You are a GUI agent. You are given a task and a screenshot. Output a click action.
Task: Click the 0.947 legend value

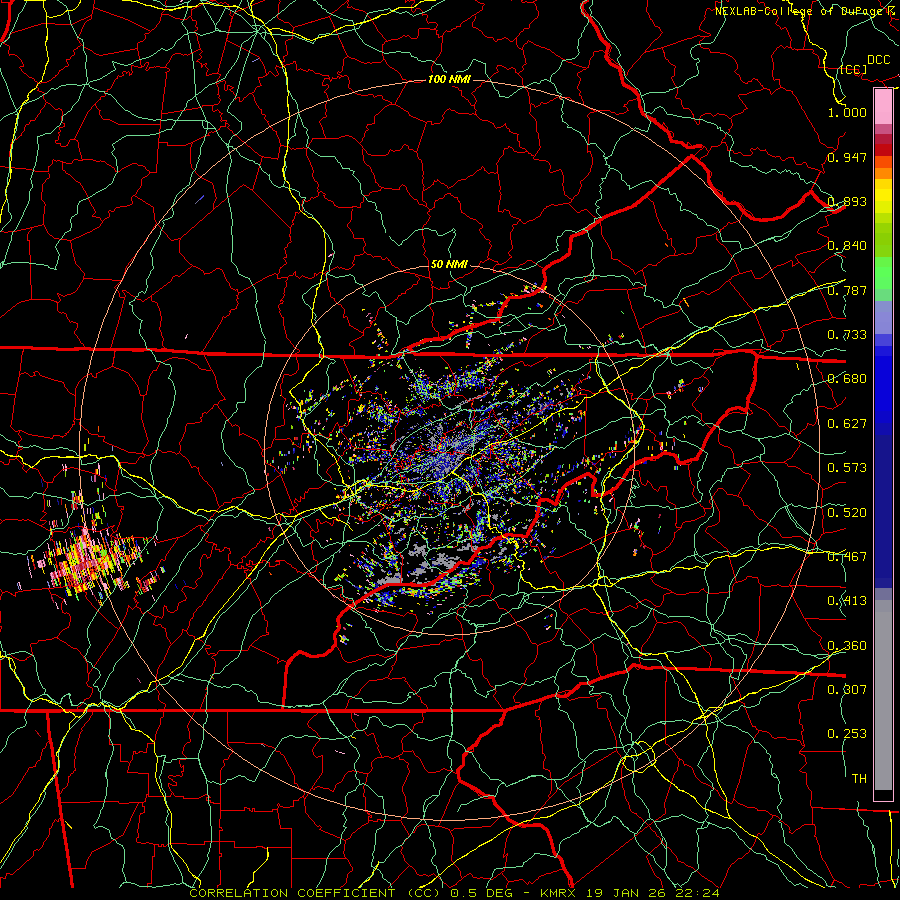(847, 157)
